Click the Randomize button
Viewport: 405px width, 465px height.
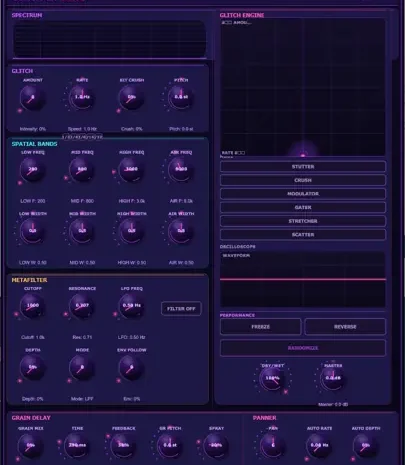click(x=303, y=348)
